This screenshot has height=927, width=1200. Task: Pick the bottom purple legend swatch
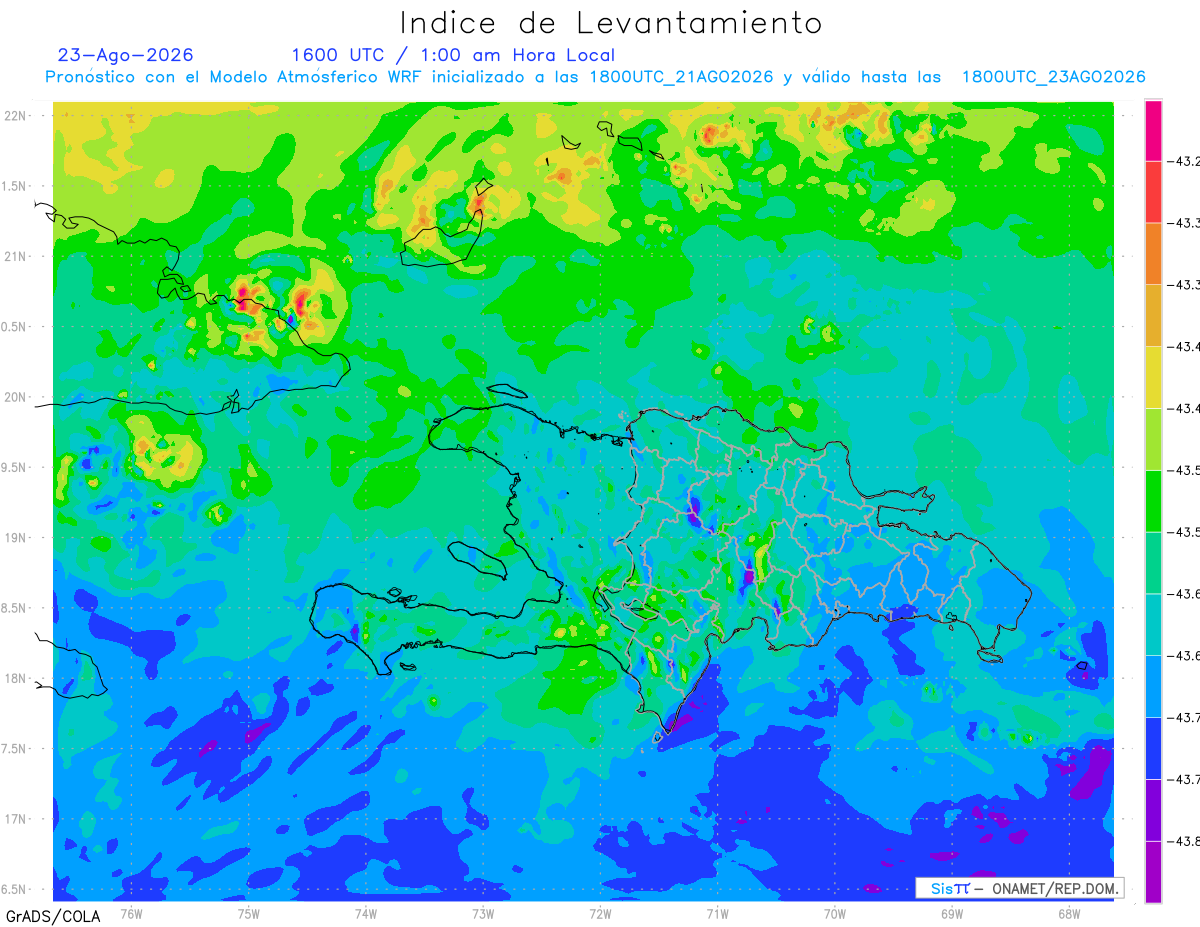coord(1153,872)
